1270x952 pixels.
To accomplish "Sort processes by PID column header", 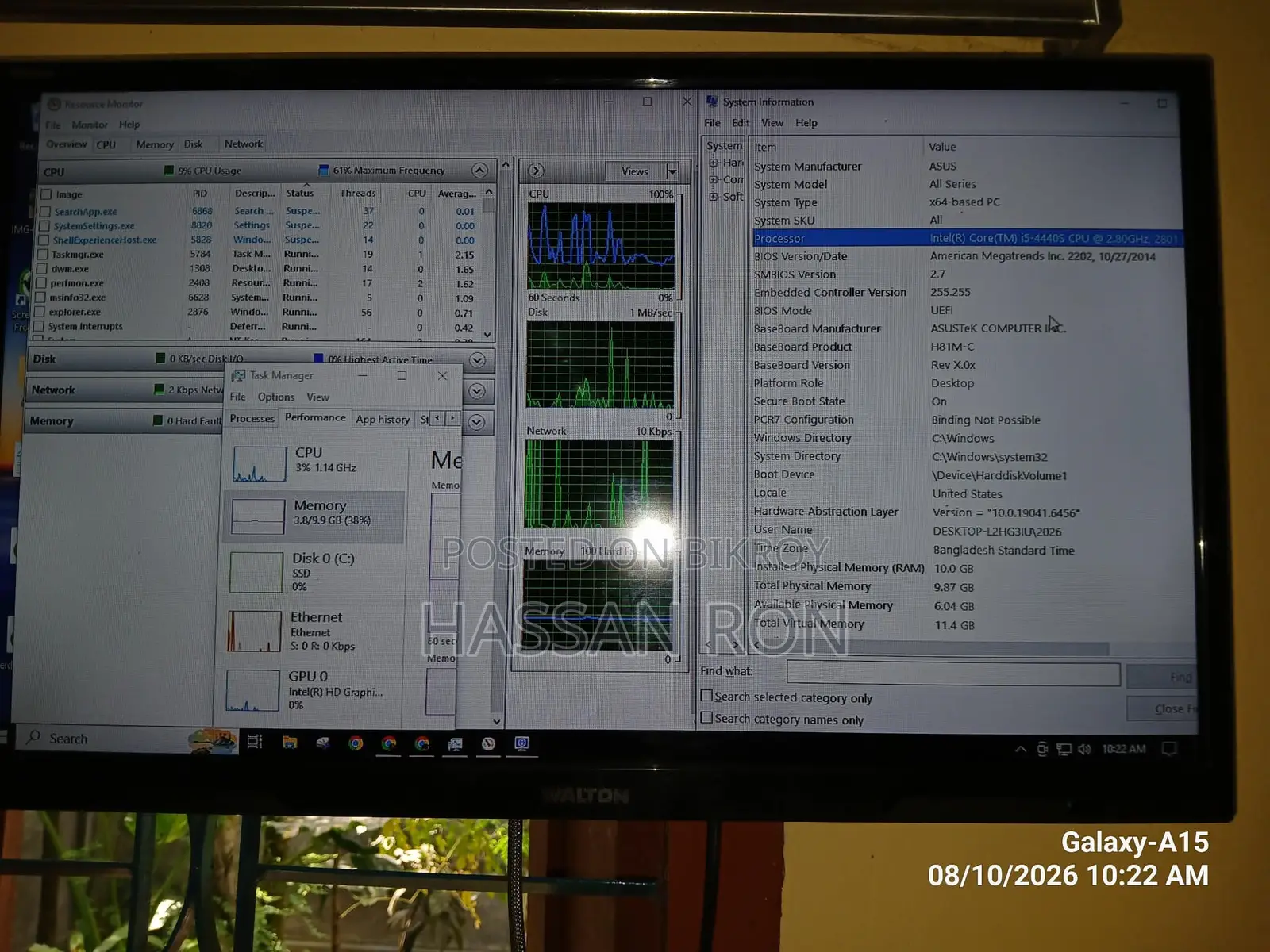I will pyautogui.click(x=199, y=194).
